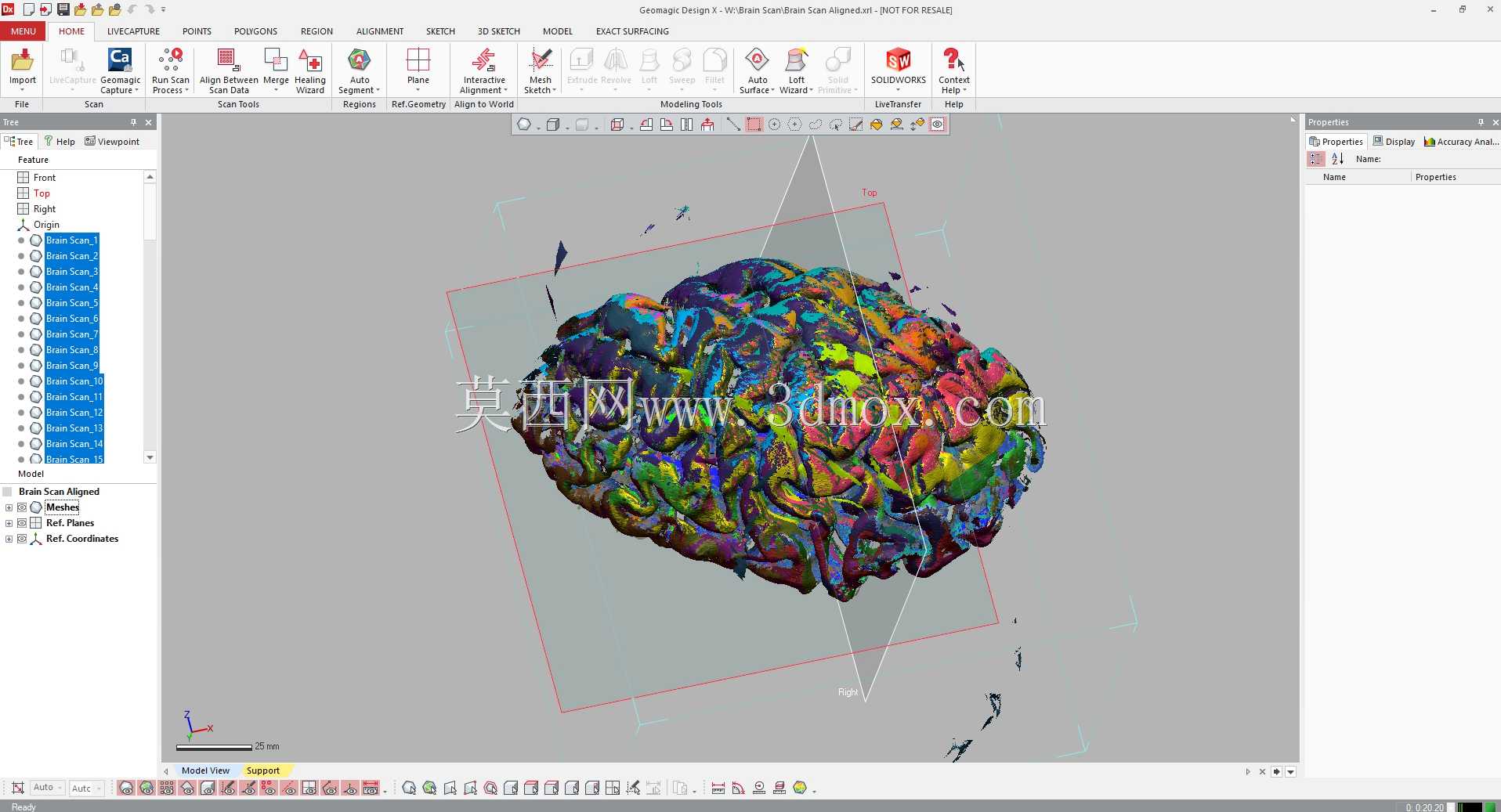Viewport: 1501px width, 812px height.
Task: Select Brain Scan_7 in the feature tree
Action: 72,334
